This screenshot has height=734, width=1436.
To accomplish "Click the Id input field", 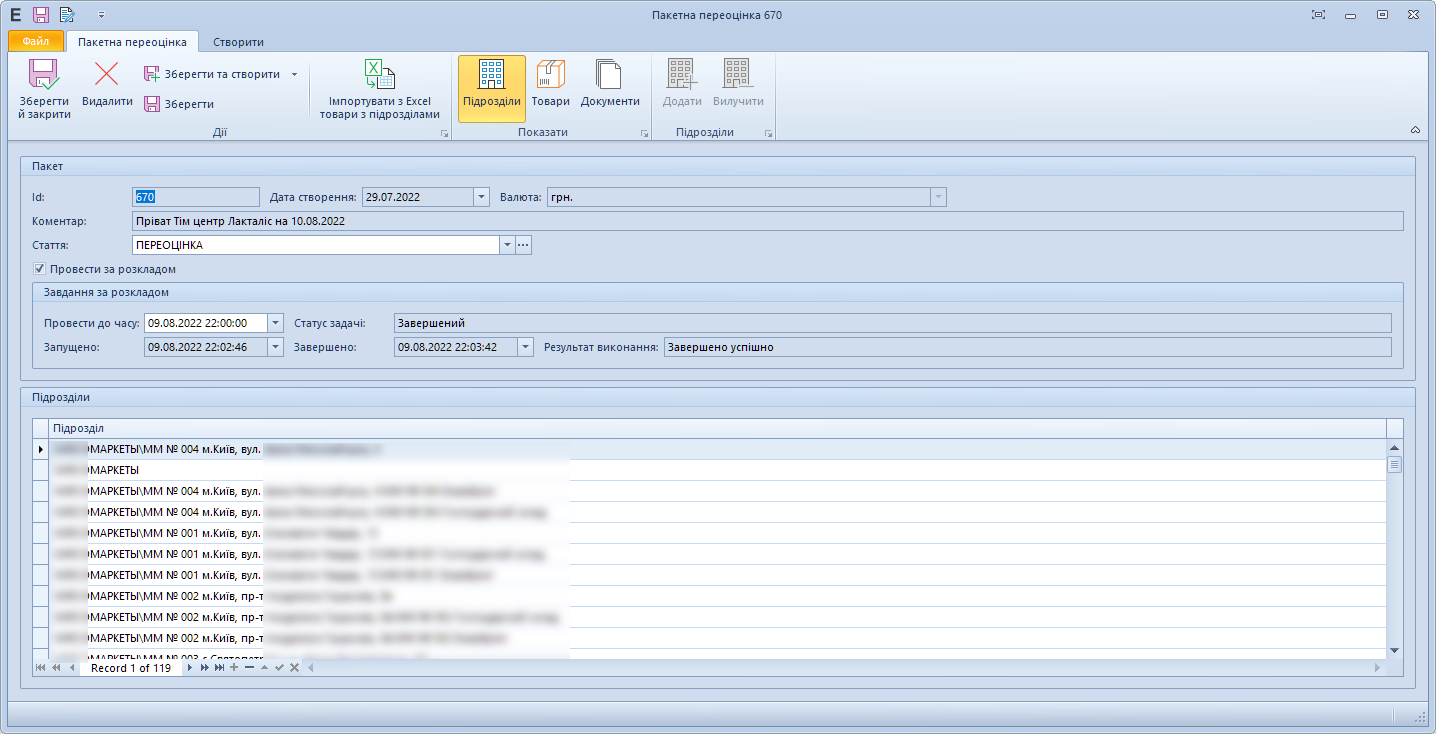I will coord(196,197).
